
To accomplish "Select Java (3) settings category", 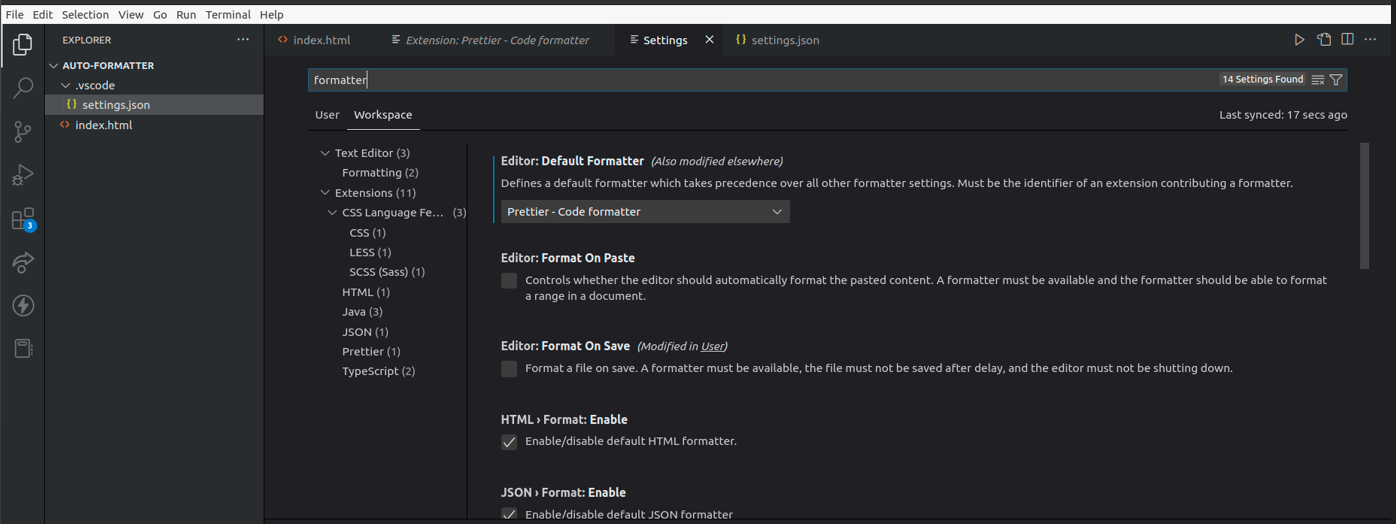I will (x=362, y=312).
